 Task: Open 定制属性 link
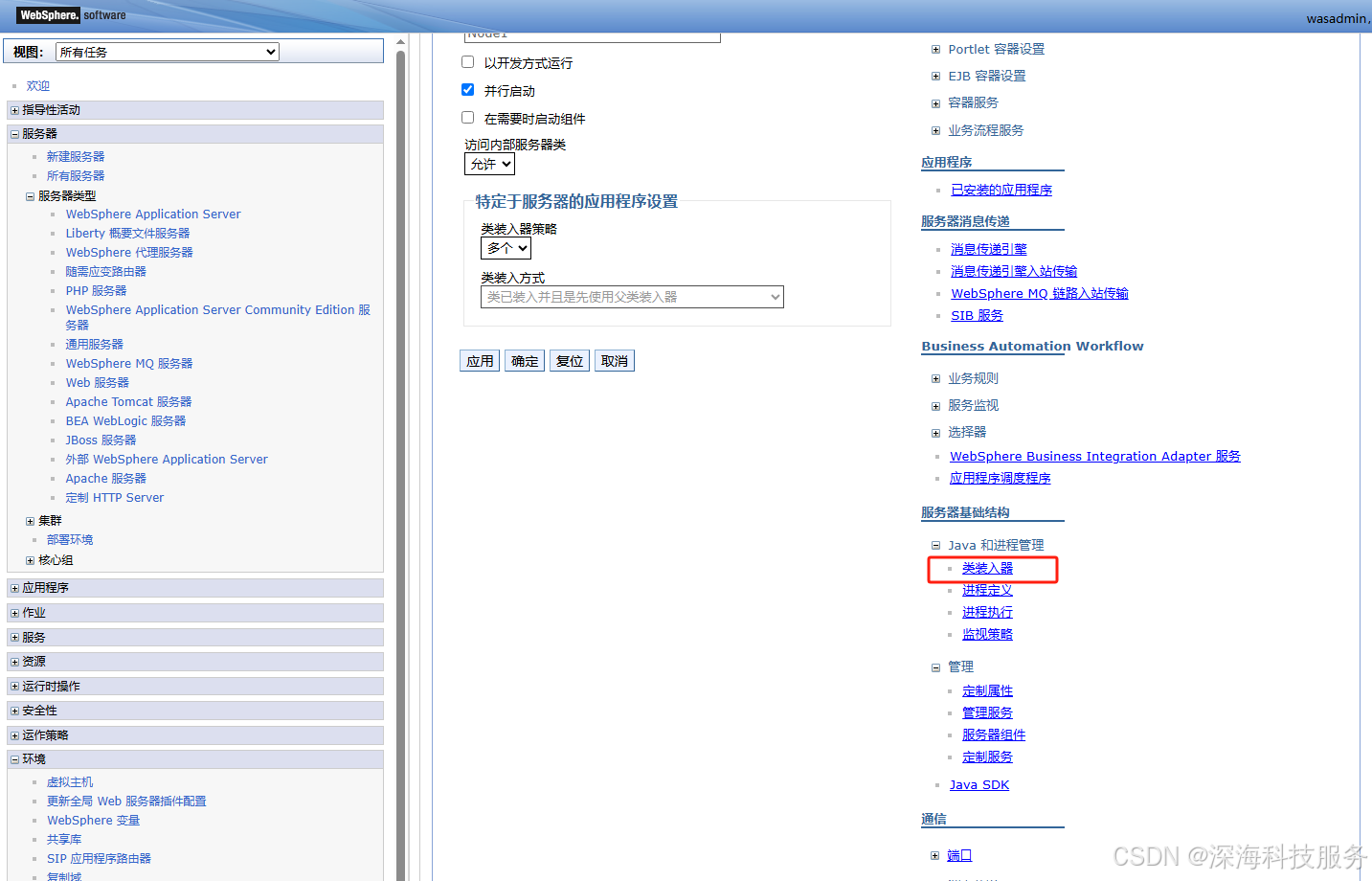coord(987,691)
